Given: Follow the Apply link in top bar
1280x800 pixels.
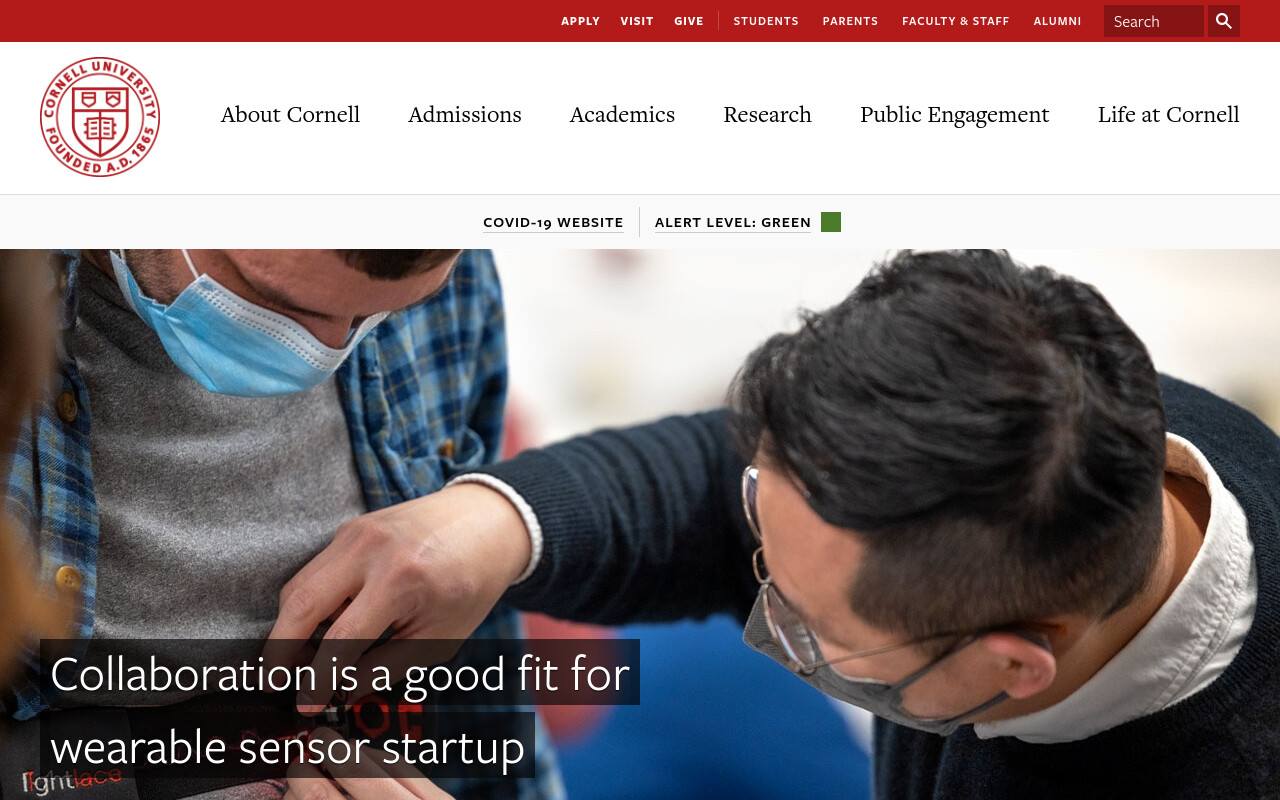Looking at the screenshot, I should click(580, 21).
